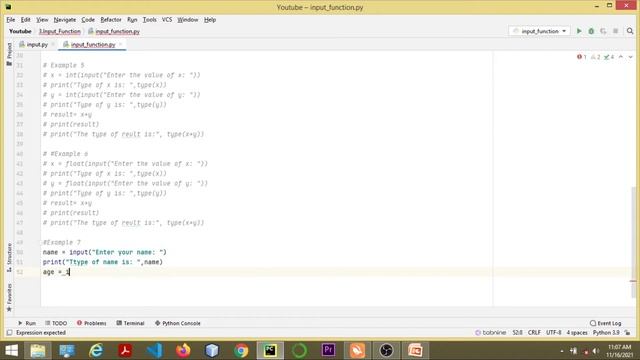Open the Terminal tool window
Viewport: 640px width, 360px height.
130,323
